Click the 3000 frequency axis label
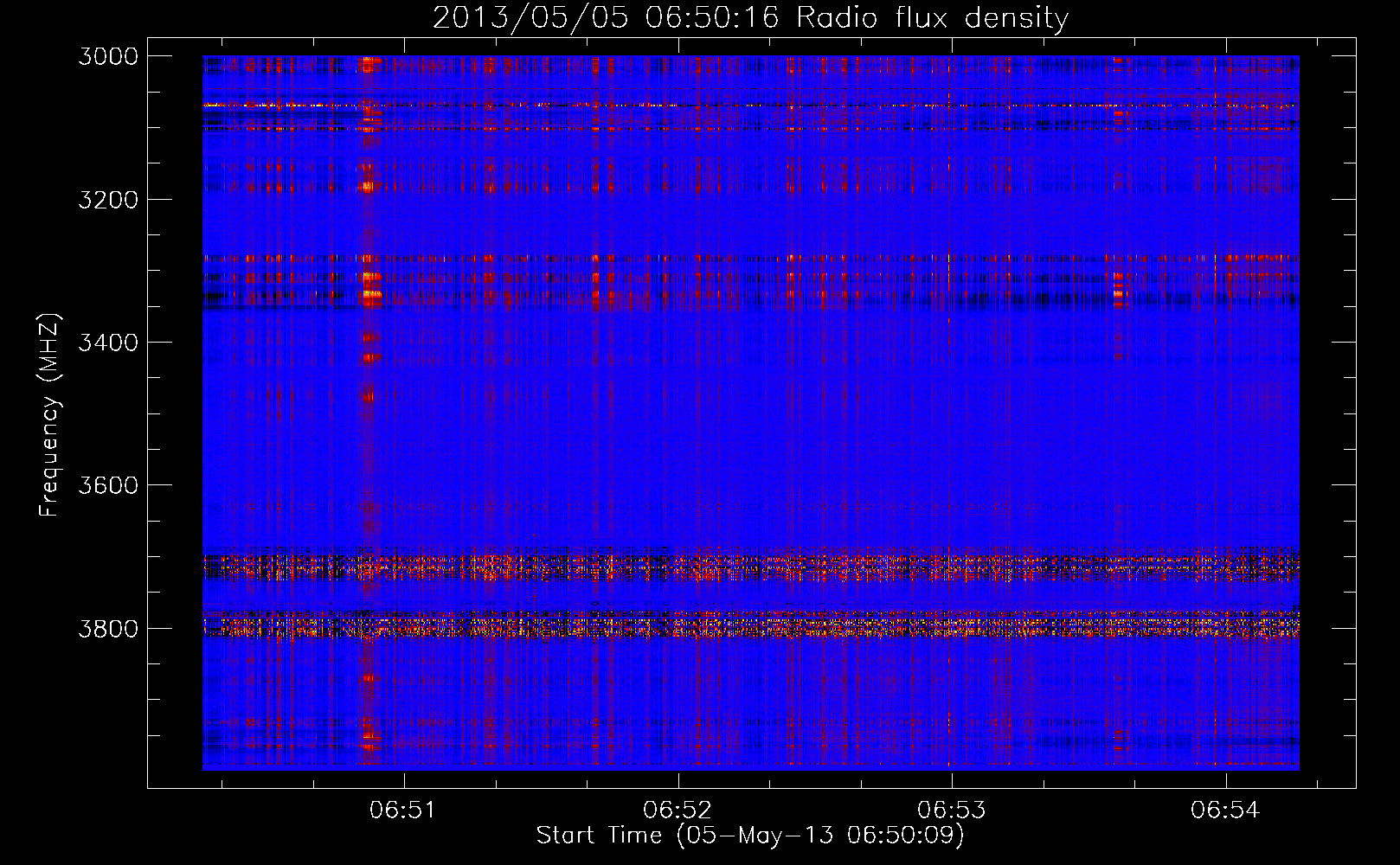1400x865 pixels. (x=108, y=56)
